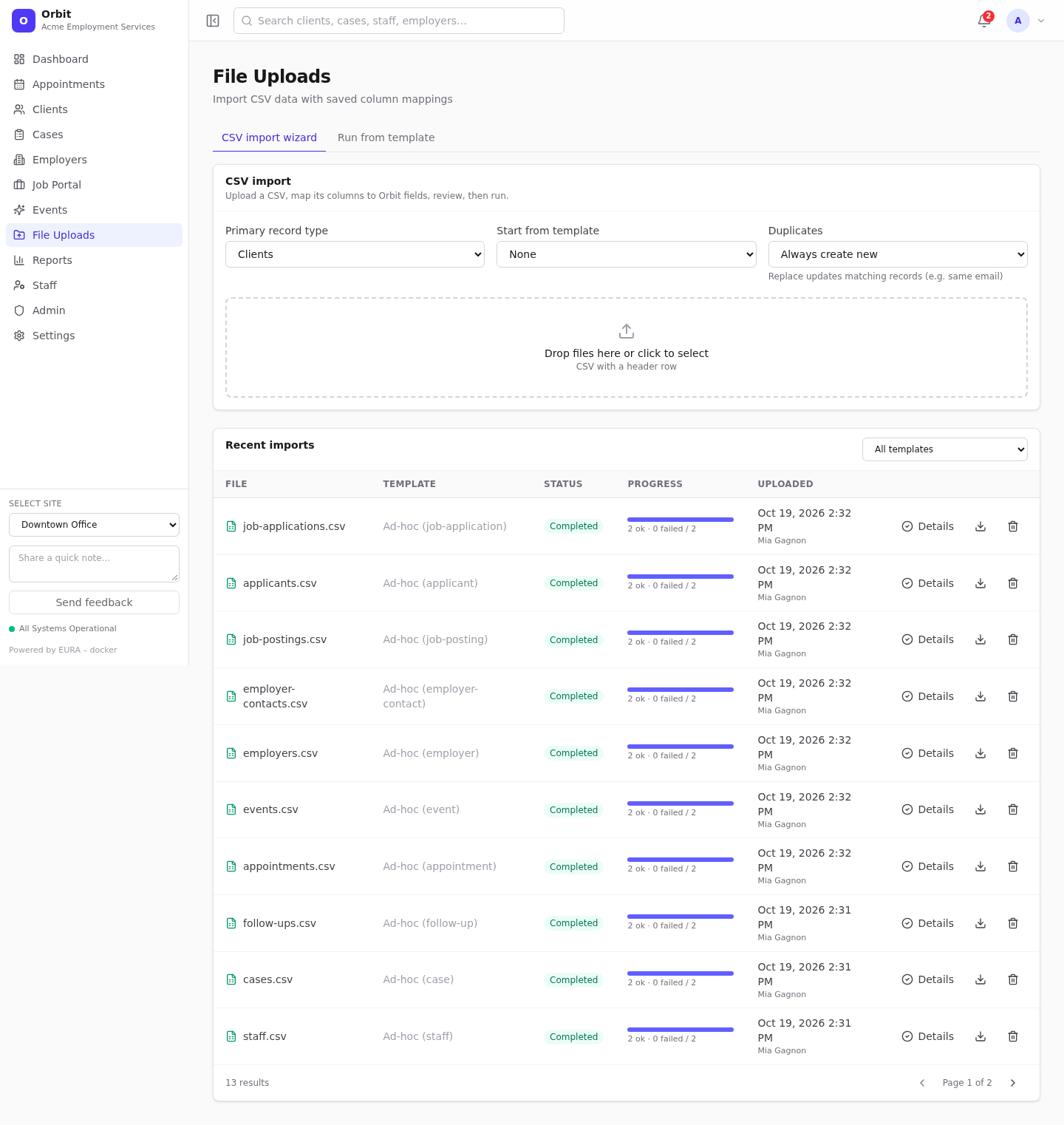This screenshot has height=1125, width=1064.
Task: Click the file drop zone
Action: [x=627, y=347]
